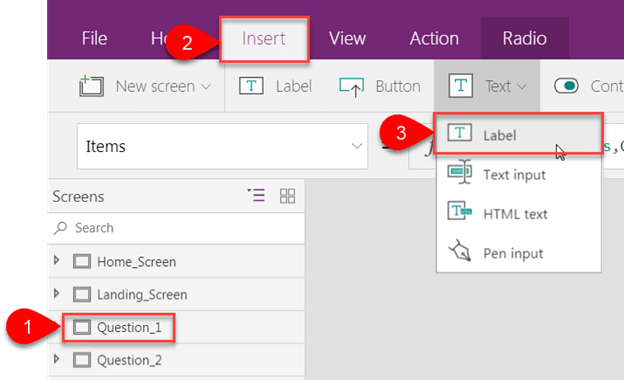624x380 pixels.
Task: Open the View ribbon tab
Action: [x=347, y=39]
